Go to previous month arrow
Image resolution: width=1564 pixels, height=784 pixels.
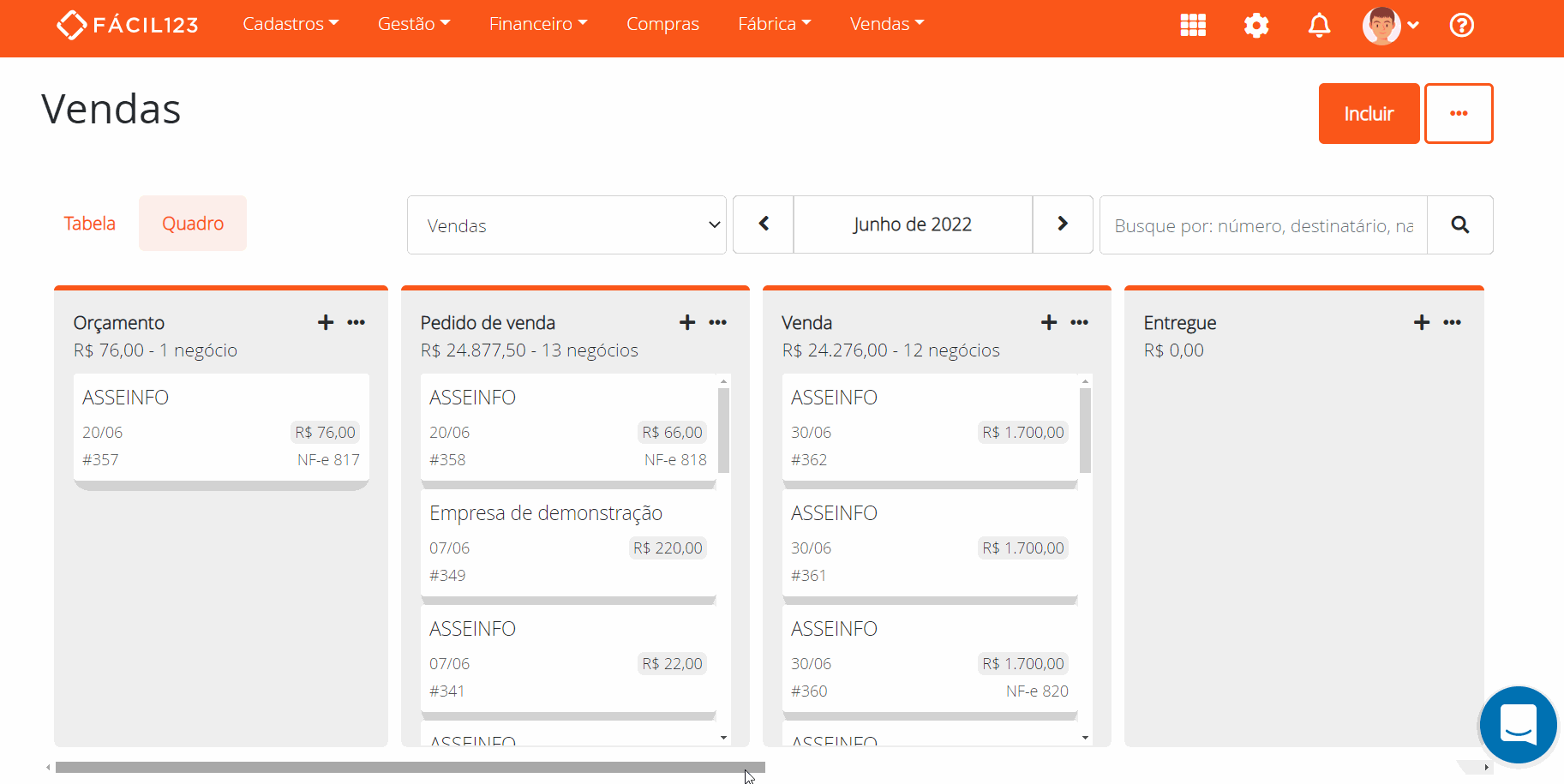click(x=764, y=224)
